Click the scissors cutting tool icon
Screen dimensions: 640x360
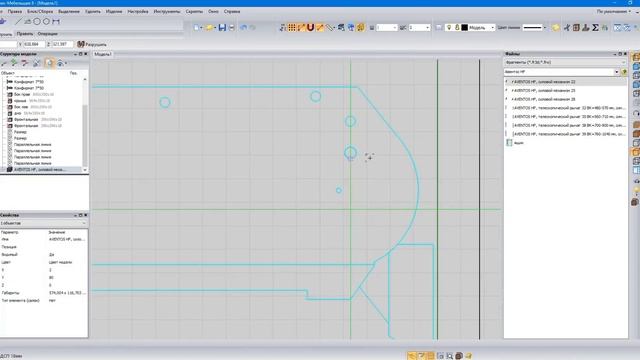coord(567,27)
